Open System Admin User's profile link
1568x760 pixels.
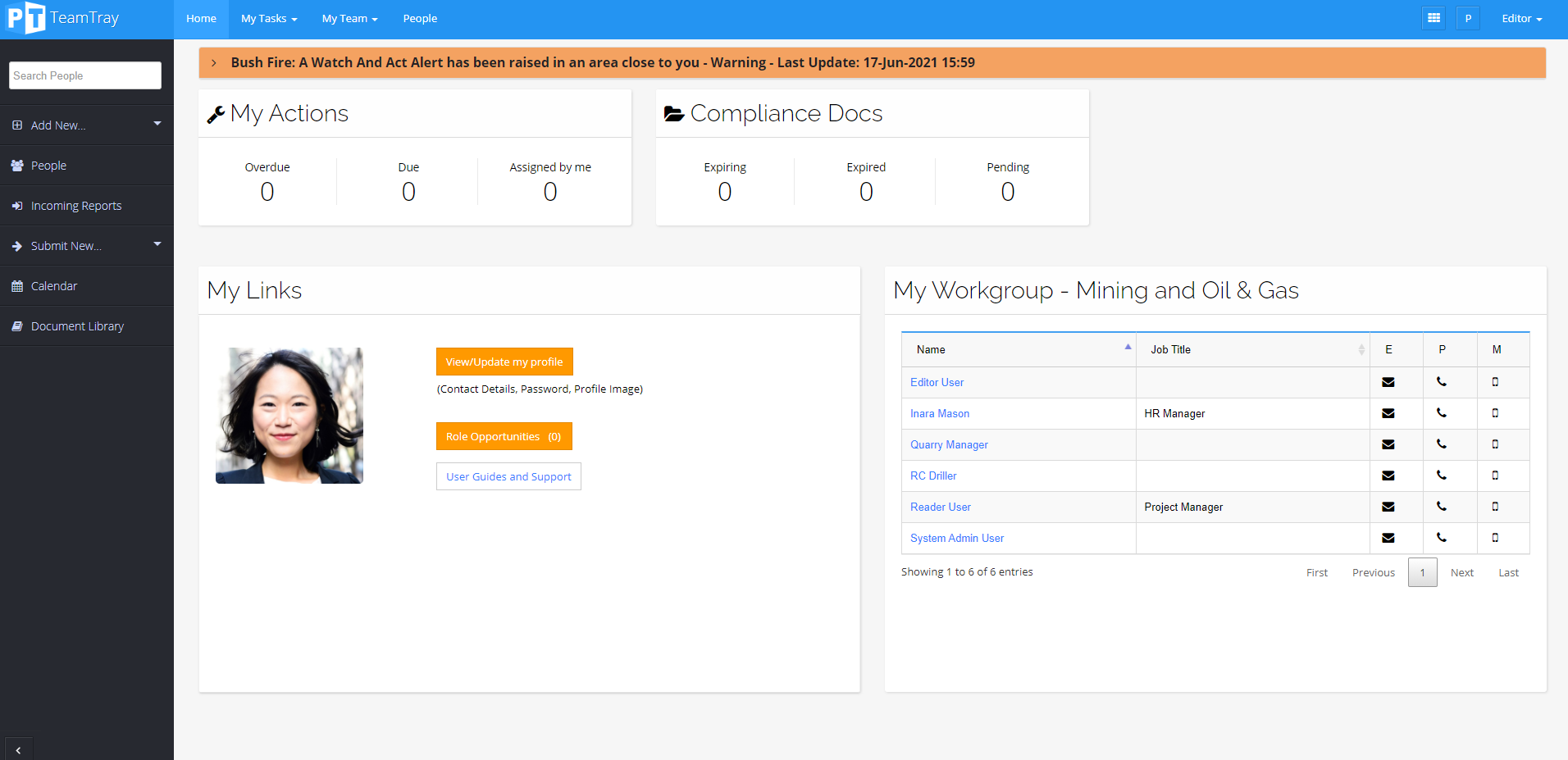coord(956,538)
